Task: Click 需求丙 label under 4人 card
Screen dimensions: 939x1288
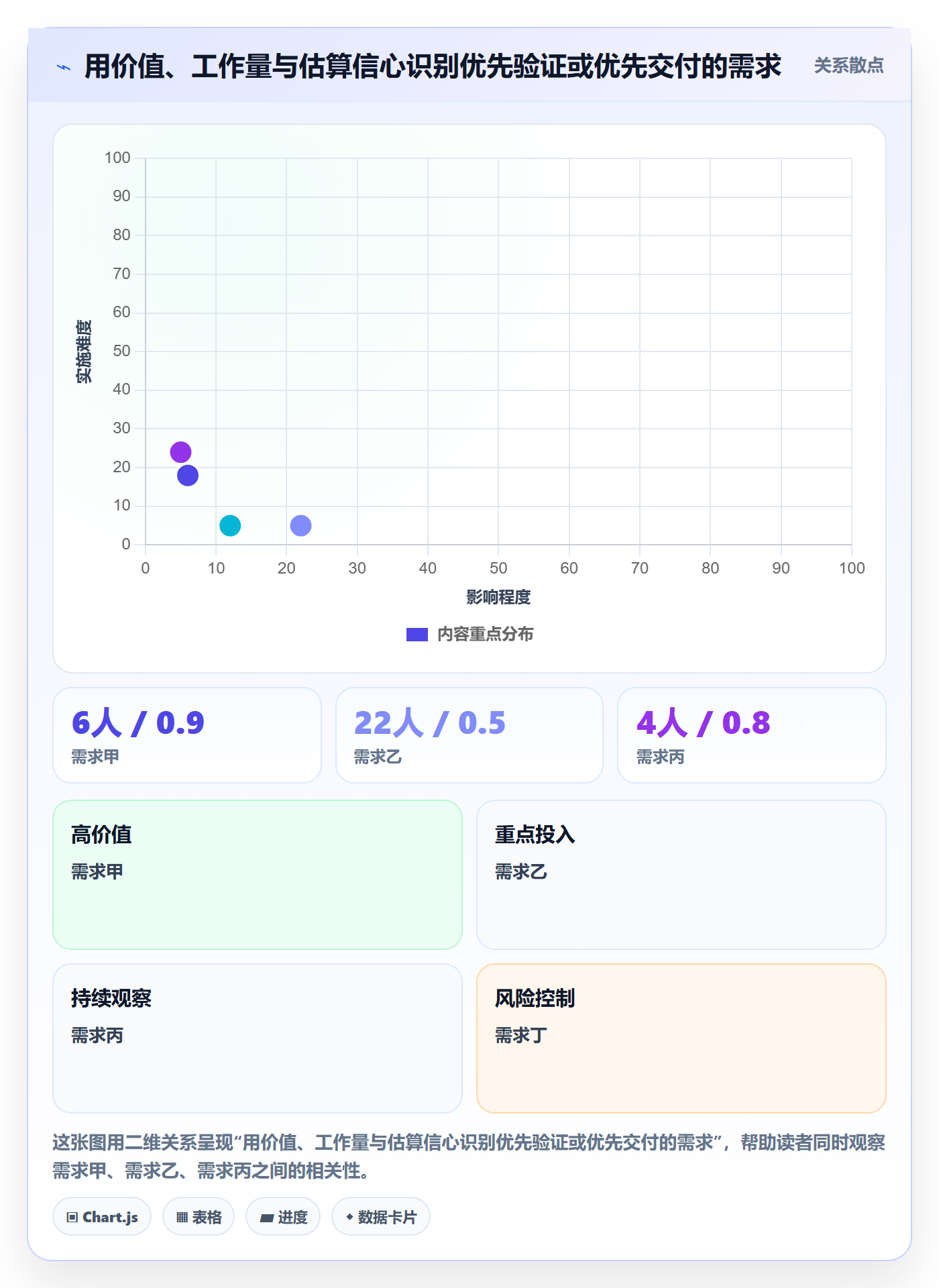Action: coord(660,757)
